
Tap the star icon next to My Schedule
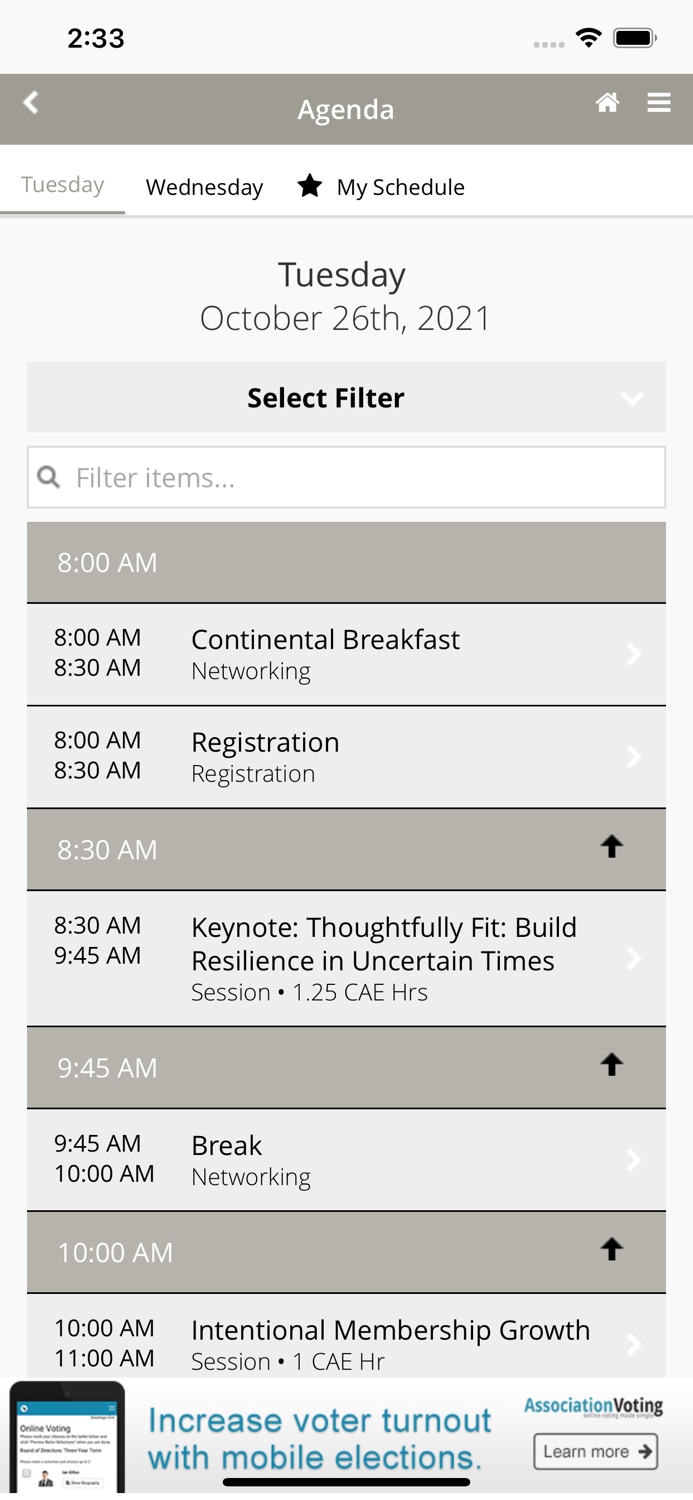tap(310, 185)
